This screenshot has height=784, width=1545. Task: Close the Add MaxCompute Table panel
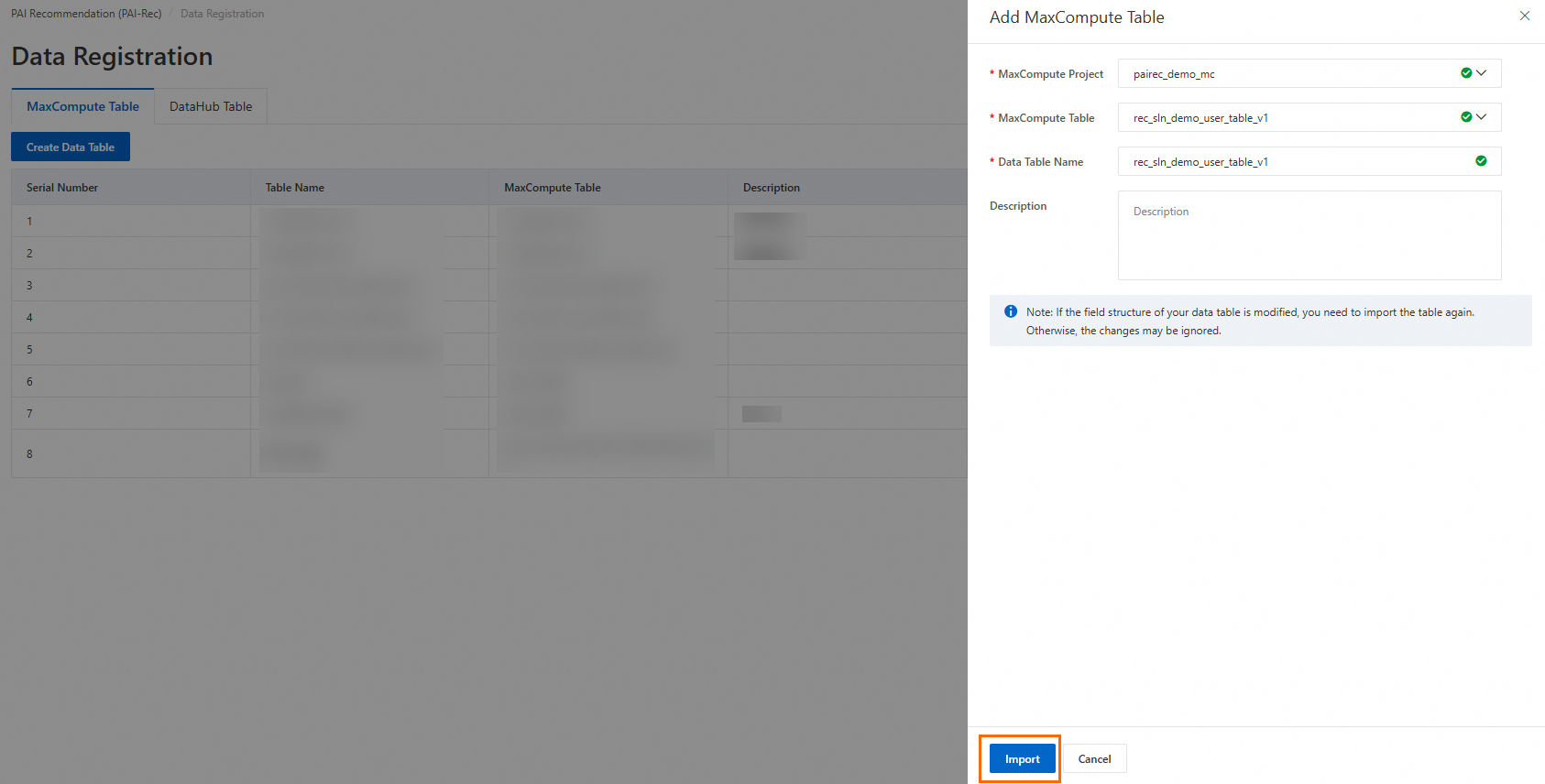(1525, 16)
